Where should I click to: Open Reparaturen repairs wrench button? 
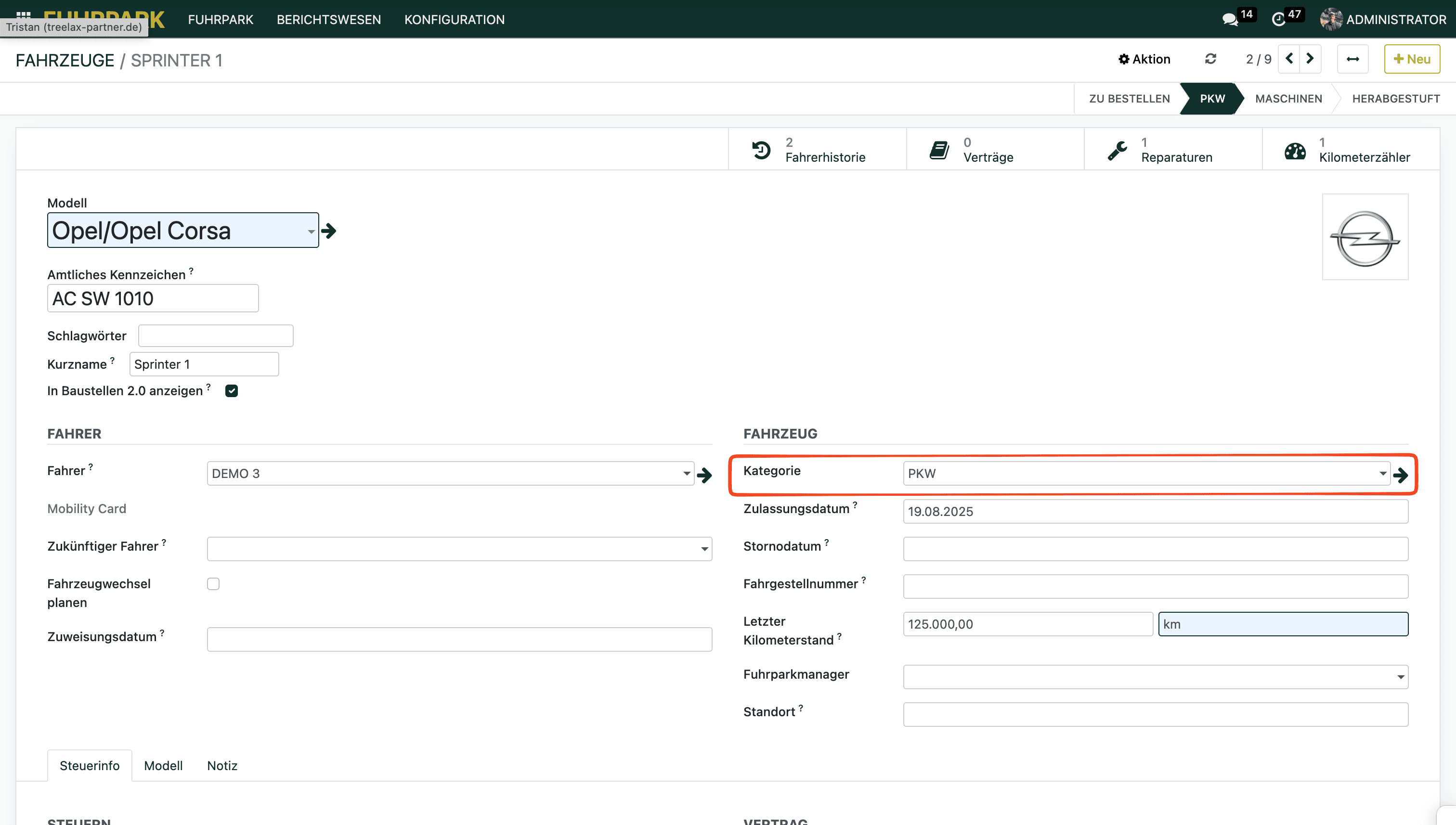(1172, 150)
